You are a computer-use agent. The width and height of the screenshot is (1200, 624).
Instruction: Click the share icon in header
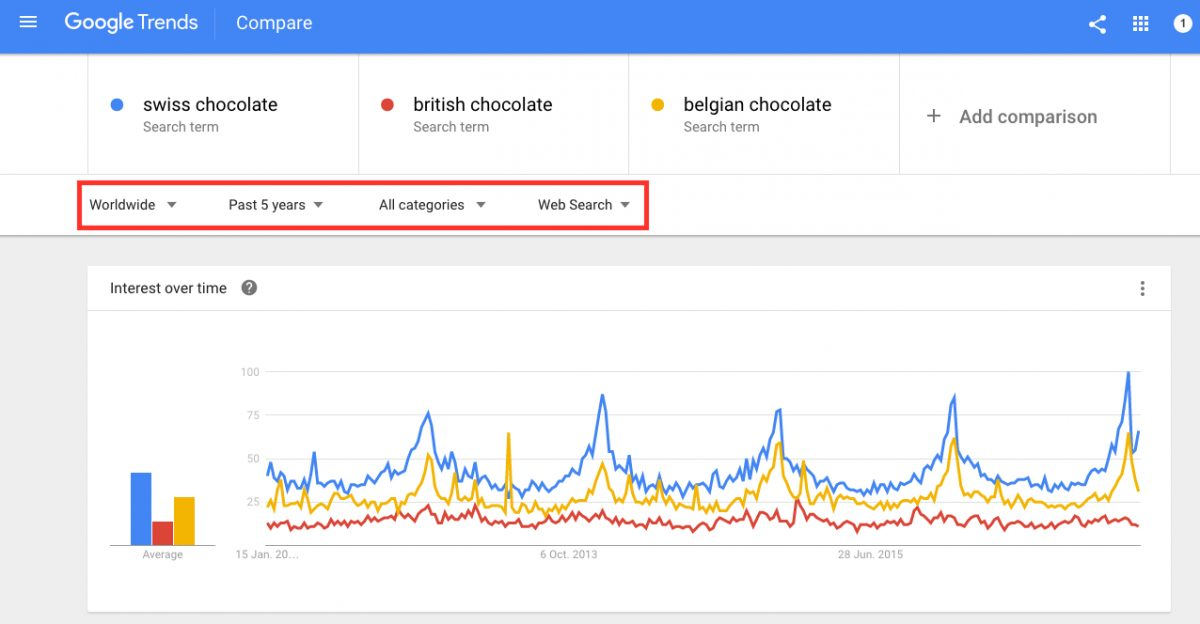coord(1097,24)
